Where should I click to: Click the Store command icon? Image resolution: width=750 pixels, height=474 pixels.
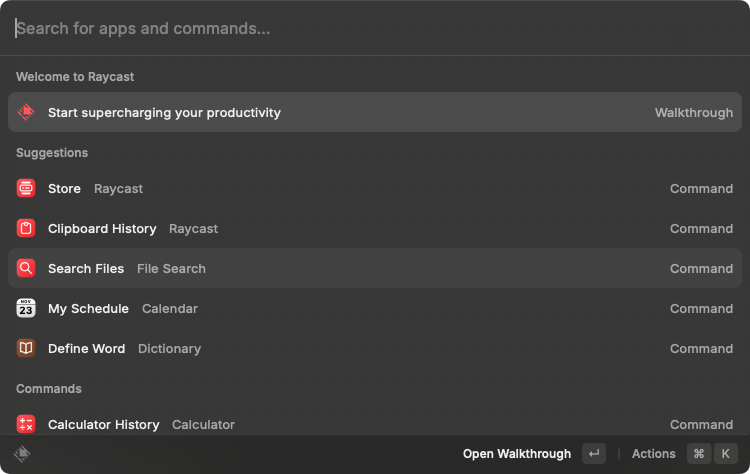point(26,188)
